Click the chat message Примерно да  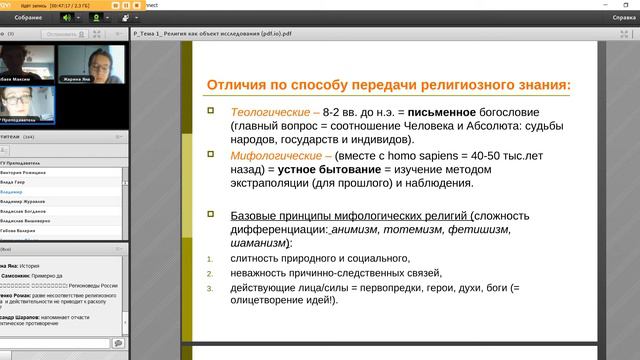pos(47,276)
